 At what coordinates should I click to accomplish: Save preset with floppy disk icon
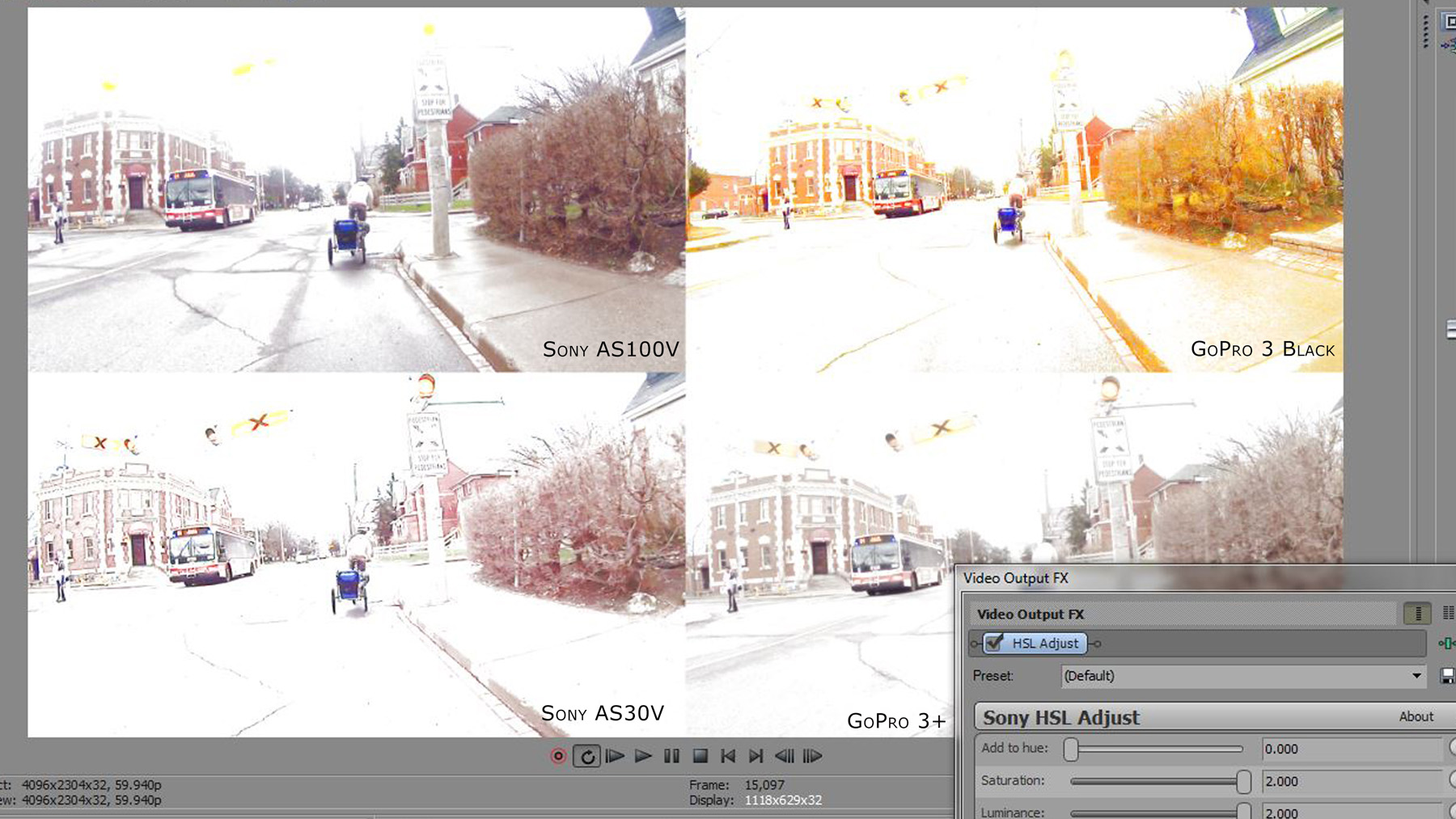tap(1447, 676)
